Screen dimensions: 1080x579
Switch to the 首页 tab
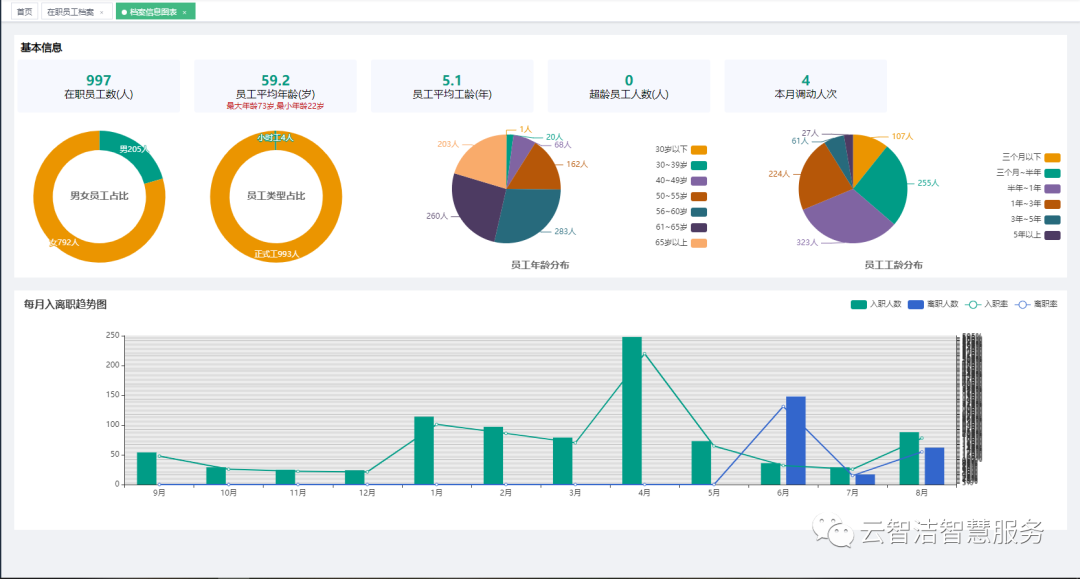click(x=24, y=11)
